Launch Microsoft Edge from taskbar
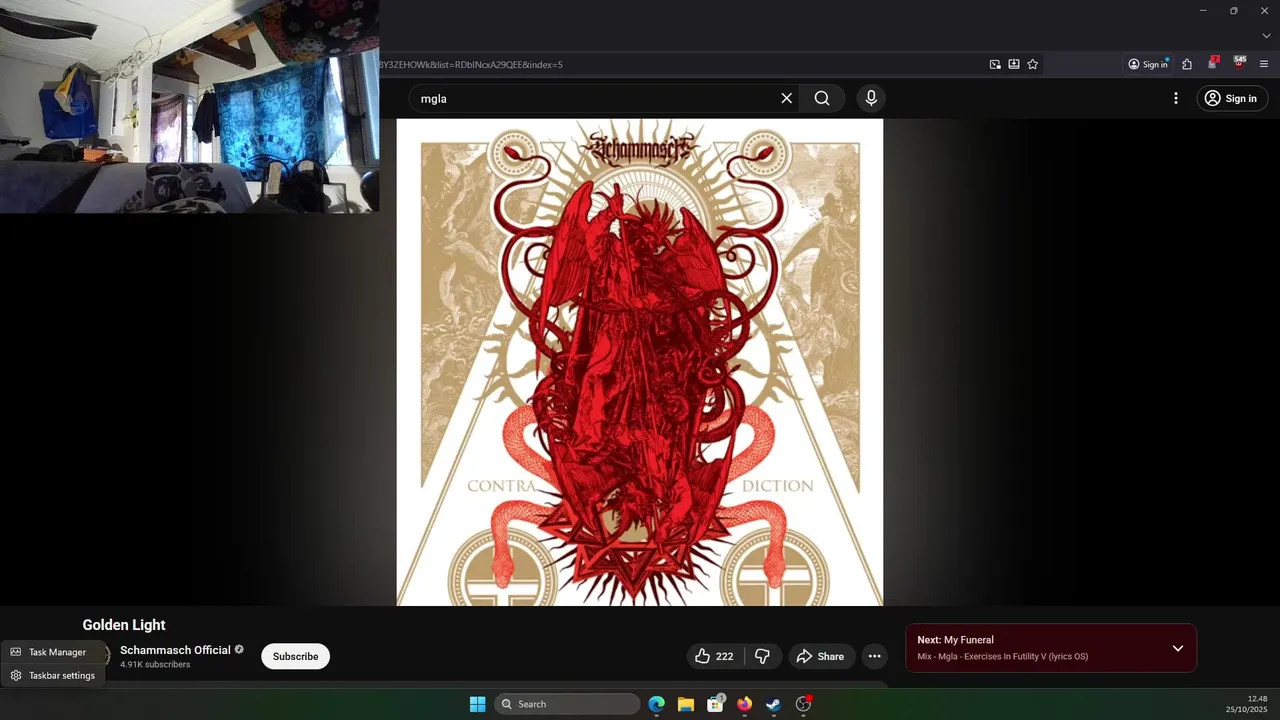The width and height of the screenshot is (1280, 720). [656, 704]
